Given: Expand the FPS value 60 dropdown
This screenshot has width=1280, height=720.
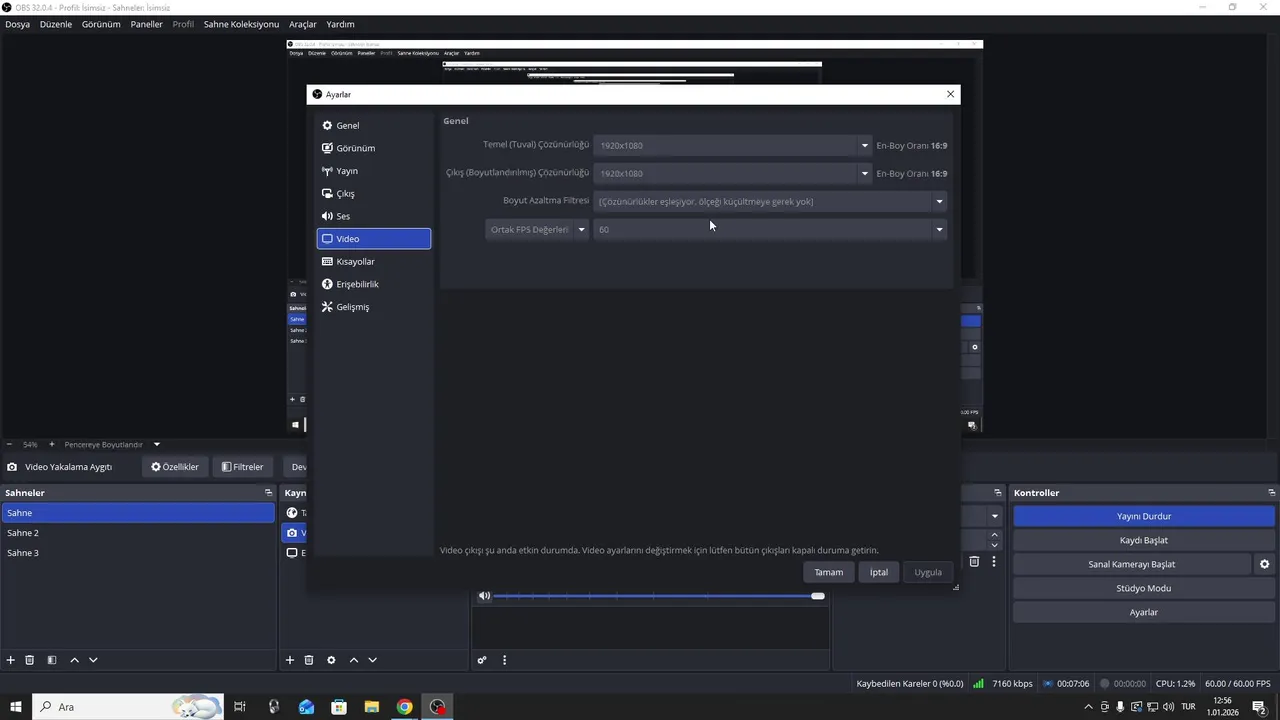Looking at the screenshot, I should click(939, 229).
